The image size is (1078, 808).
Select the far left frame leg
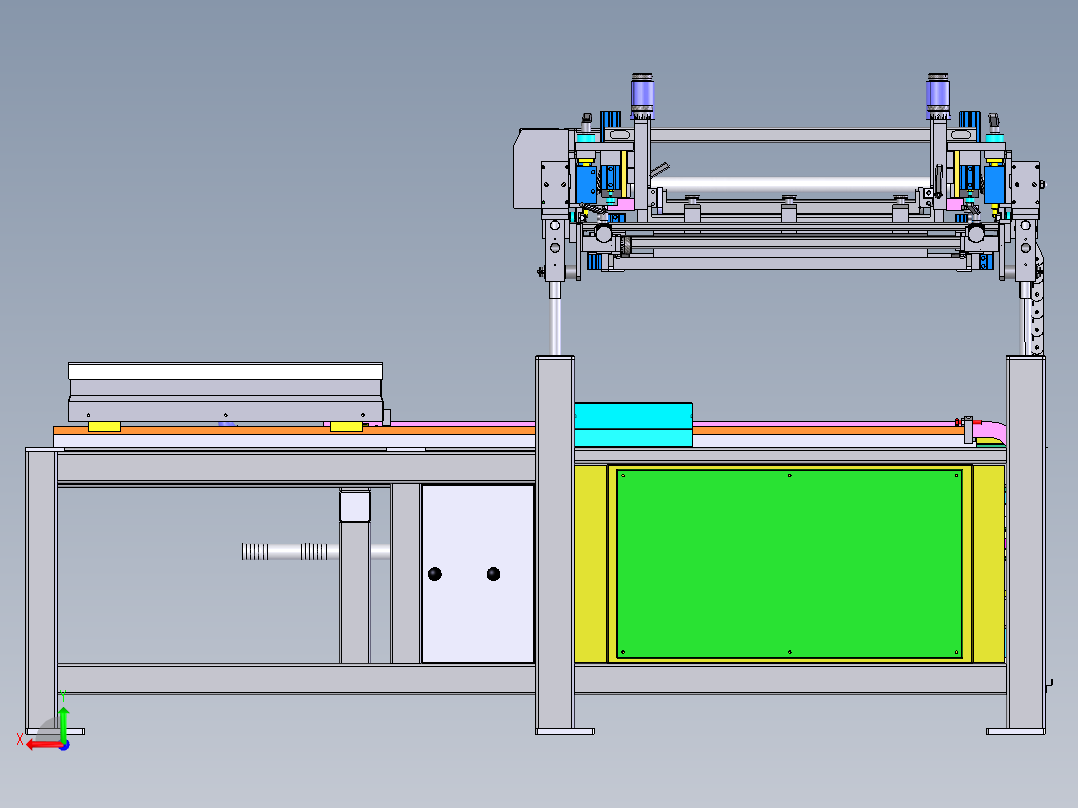click(x=41, y=590)
